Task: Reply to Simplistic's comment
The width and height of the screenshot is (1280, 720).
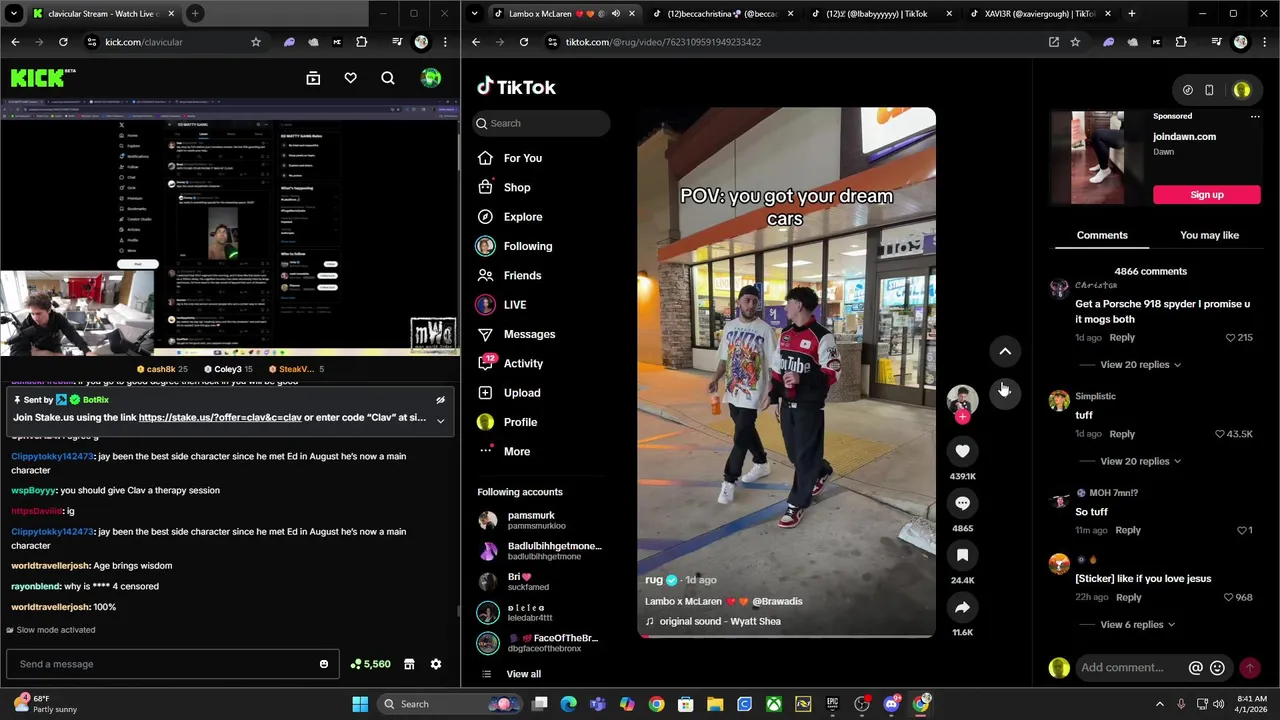Action: pyautogui.click(x=1122, y=434)
